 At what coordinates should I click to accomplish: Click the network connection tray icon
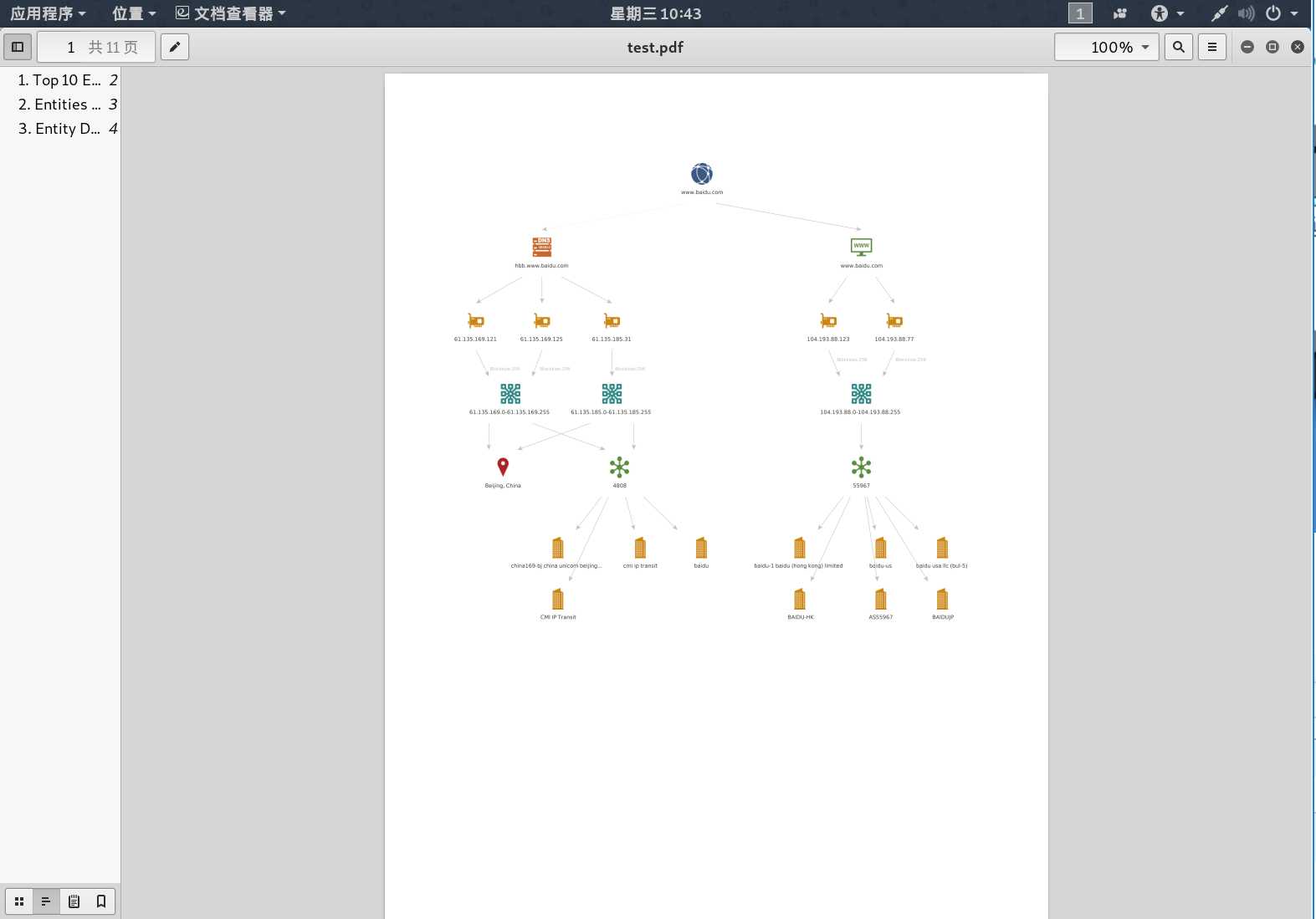[x=1220, y=13]
